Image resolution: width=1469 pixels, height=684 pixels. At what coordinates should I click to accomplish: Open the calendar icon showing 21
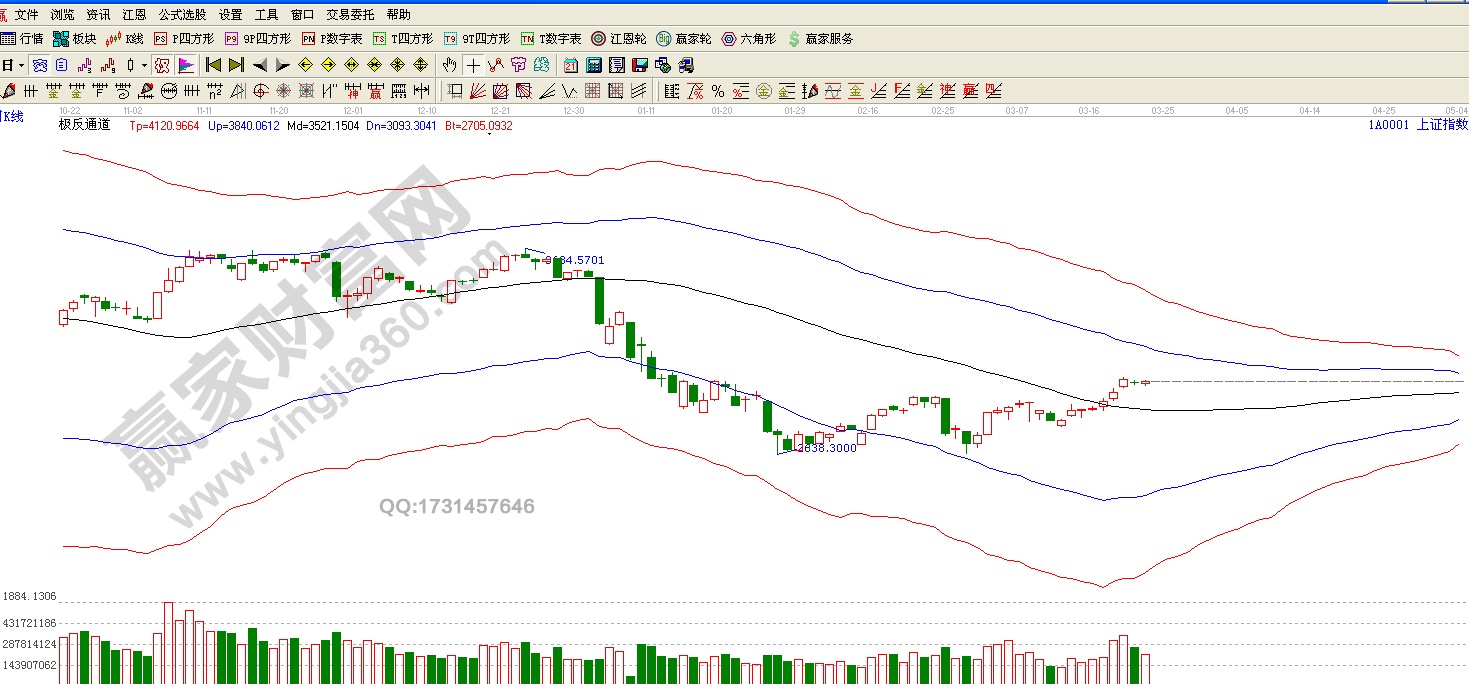[570, 65]
